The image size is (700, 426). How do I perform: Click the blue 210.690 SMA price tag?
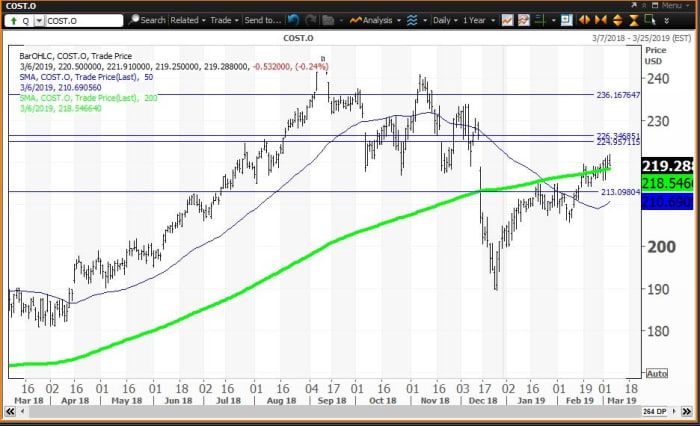point(667,201)
